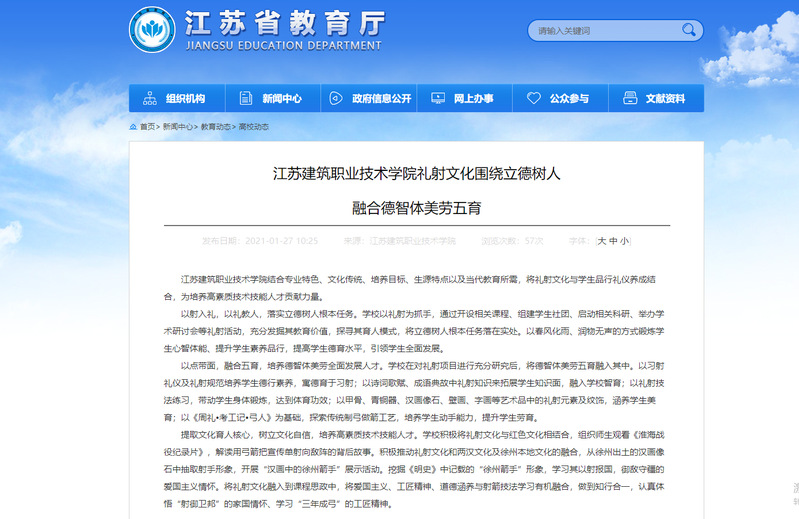Viewport: 799px width, 519px height.
Task: Set font size to medium (中)
Action: click(613, 241)
